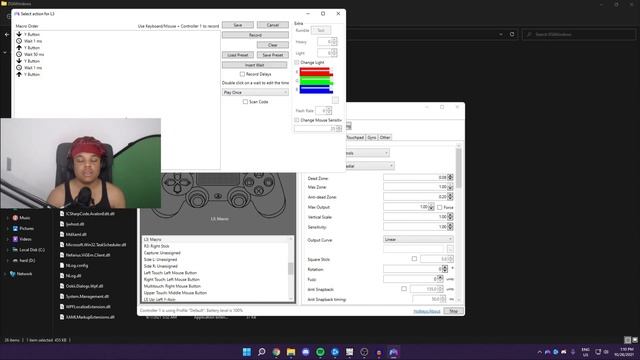Enable Scan Code checkbox

[x=245, y=102]
